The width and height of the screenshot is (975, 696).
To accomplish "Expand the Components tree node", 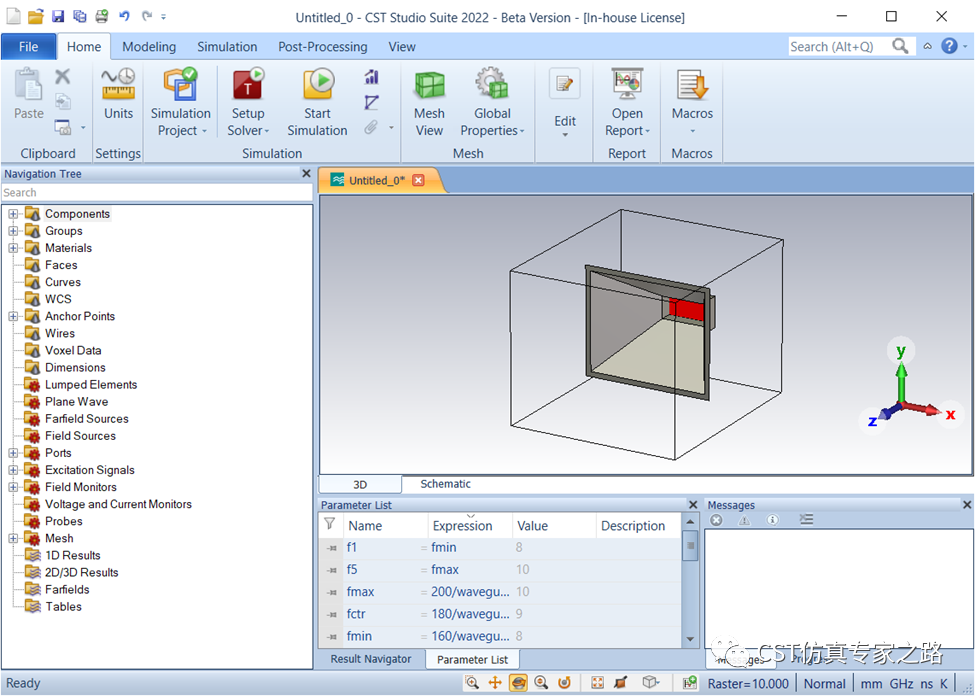I will (13, 214).
